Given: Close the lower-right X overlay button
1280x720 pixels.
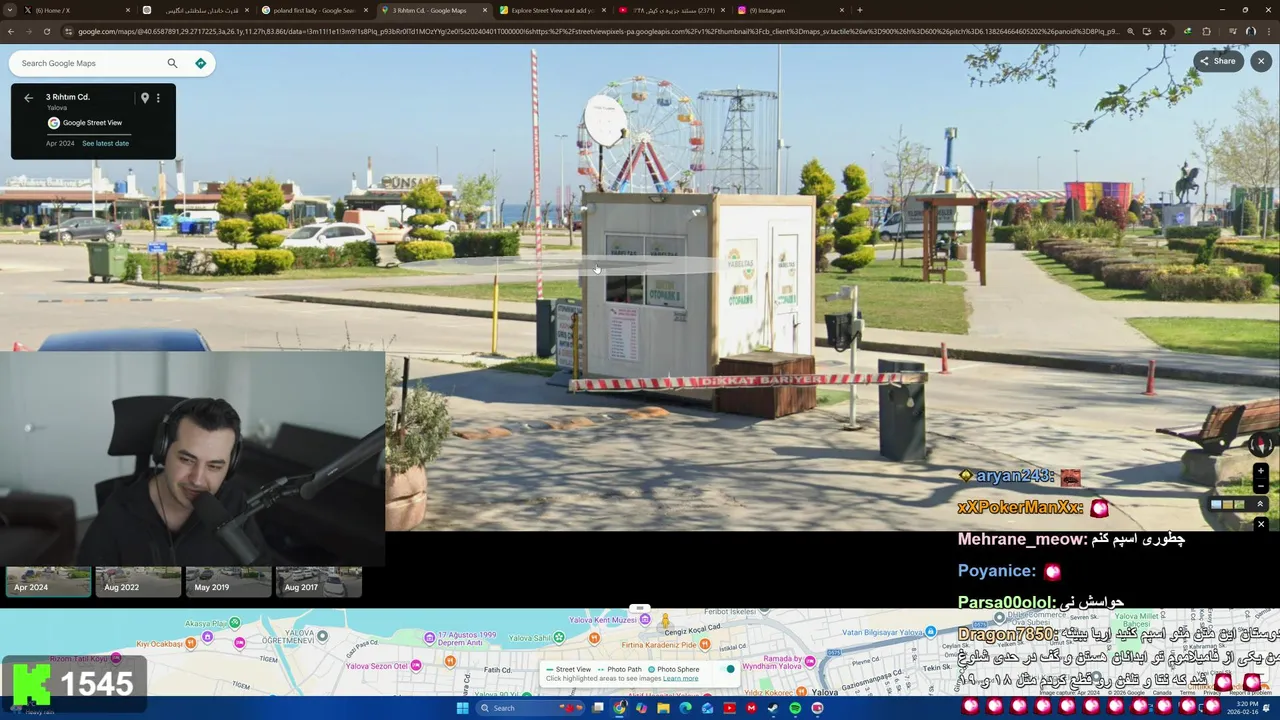Looking at the screenshot, I should [x=1260, y=524].
